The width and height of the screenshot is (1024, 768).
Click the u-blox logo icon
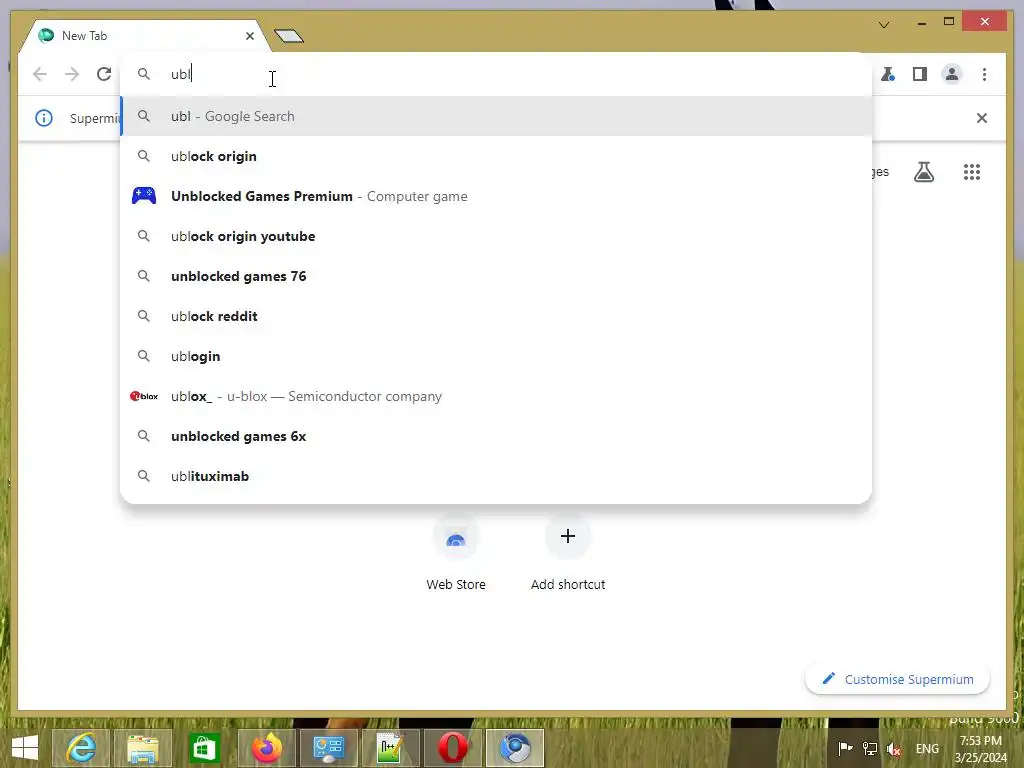click(144, 396)
